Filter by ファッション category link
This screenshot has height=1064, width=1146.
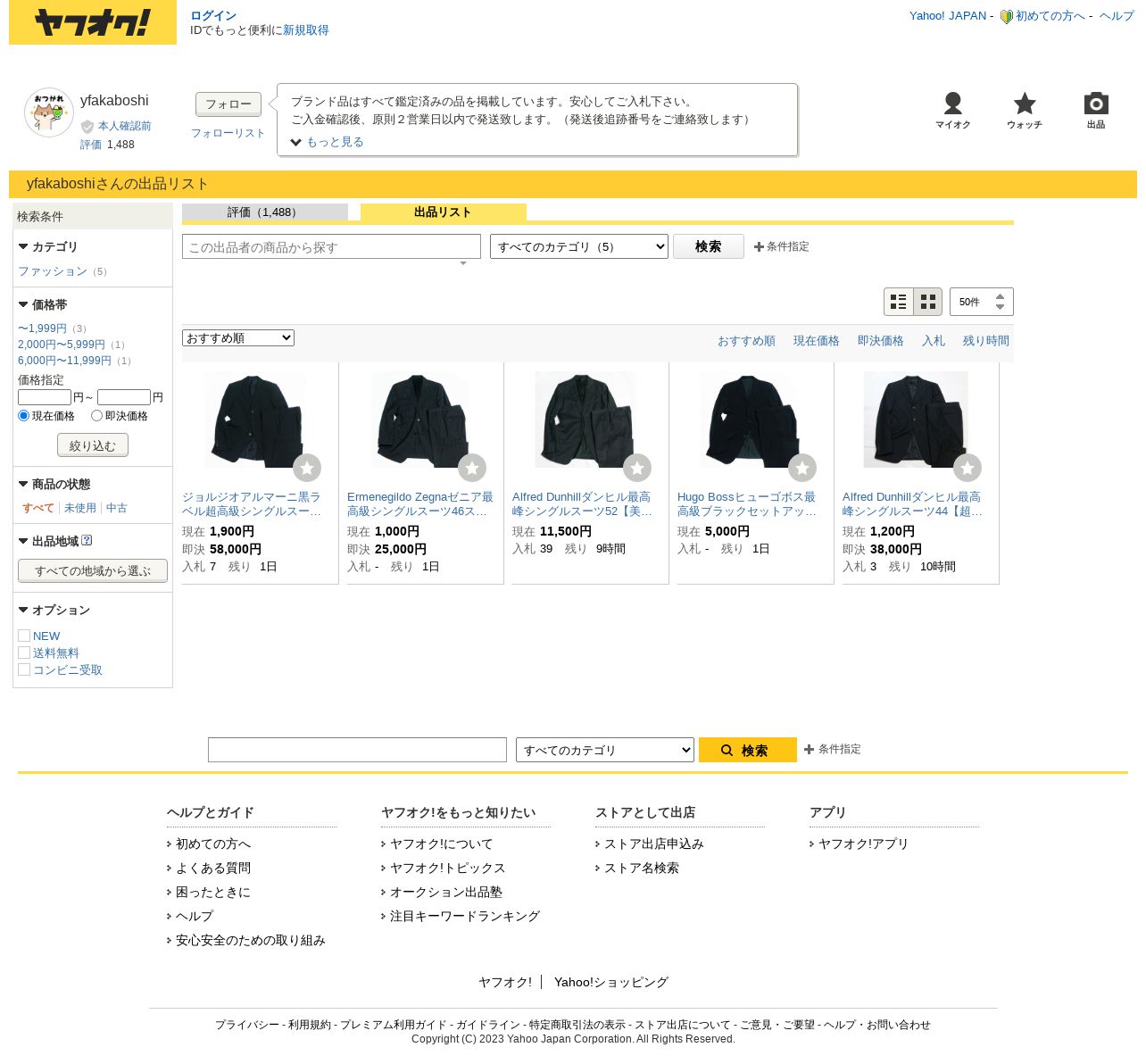click(x=53, y=271)
